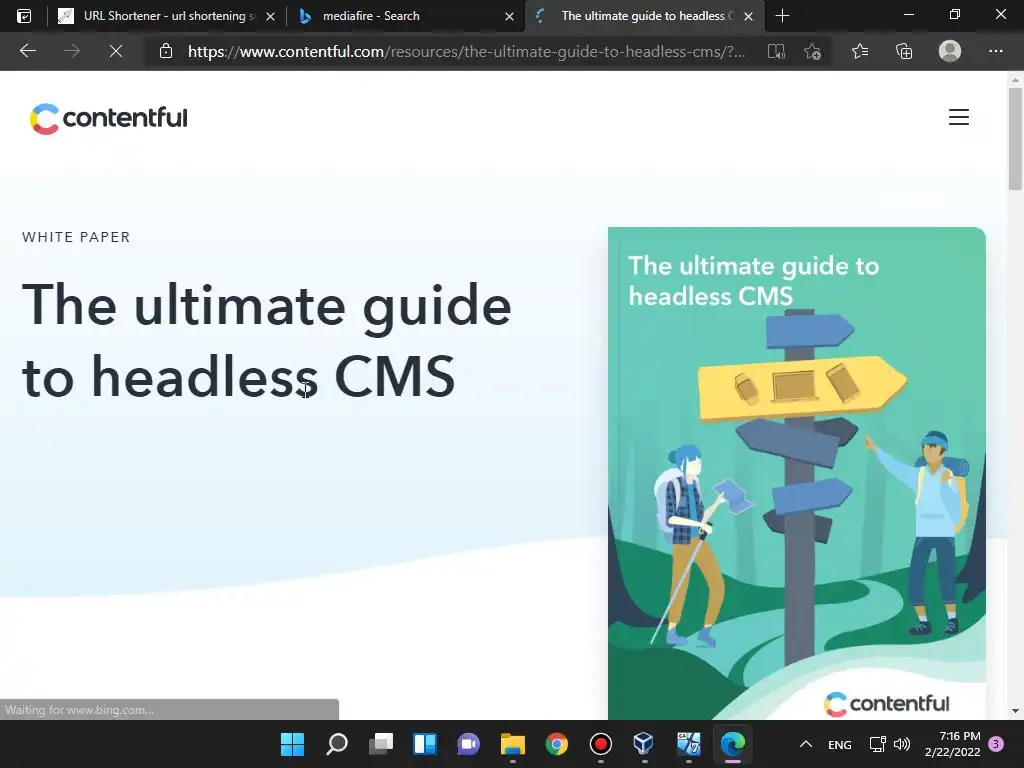The width and height of the screenshot is (1024, 768).
Task: Open the Favorites list
Action: 859,51
